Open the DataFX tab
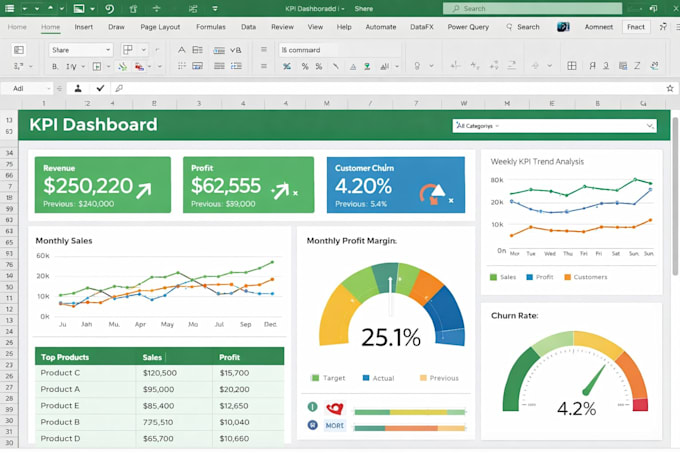 pos(422,27)
